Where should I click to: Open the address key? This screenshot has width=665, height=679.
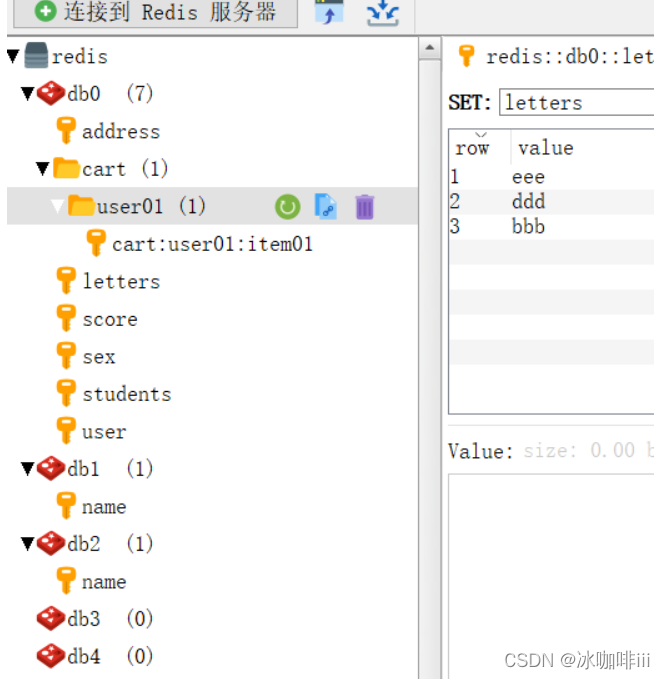[121, 132]
